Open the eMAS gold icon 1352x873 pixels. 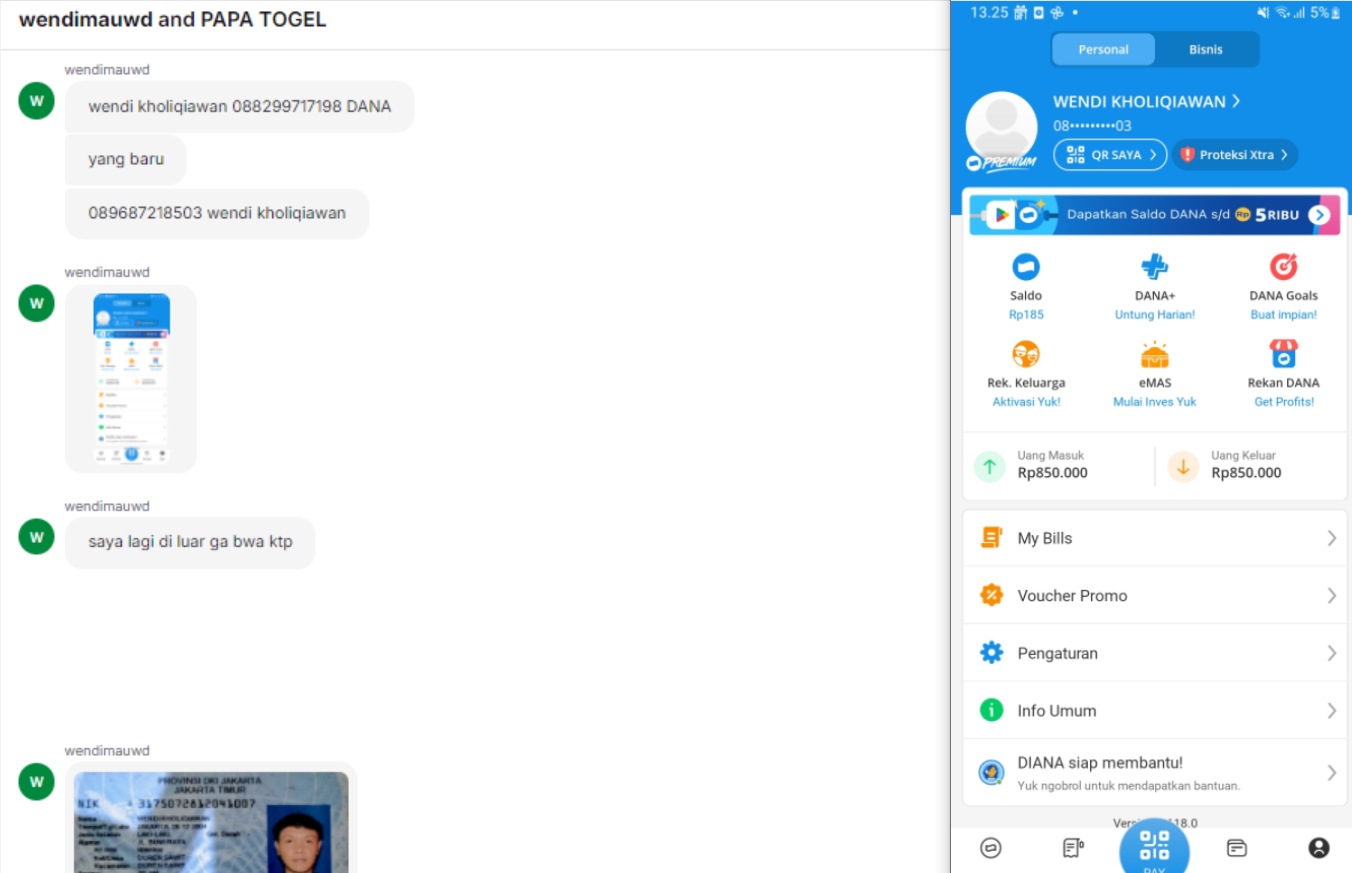1155,354
